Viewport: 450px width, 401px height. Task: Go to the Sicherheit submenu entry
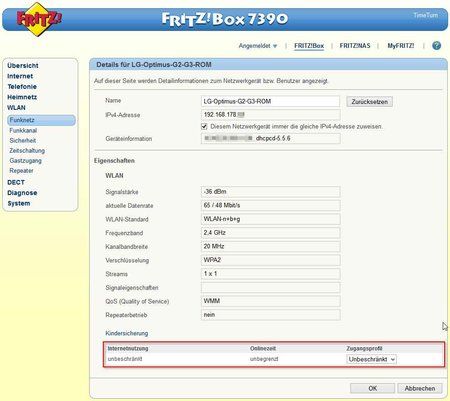(23, 140)
